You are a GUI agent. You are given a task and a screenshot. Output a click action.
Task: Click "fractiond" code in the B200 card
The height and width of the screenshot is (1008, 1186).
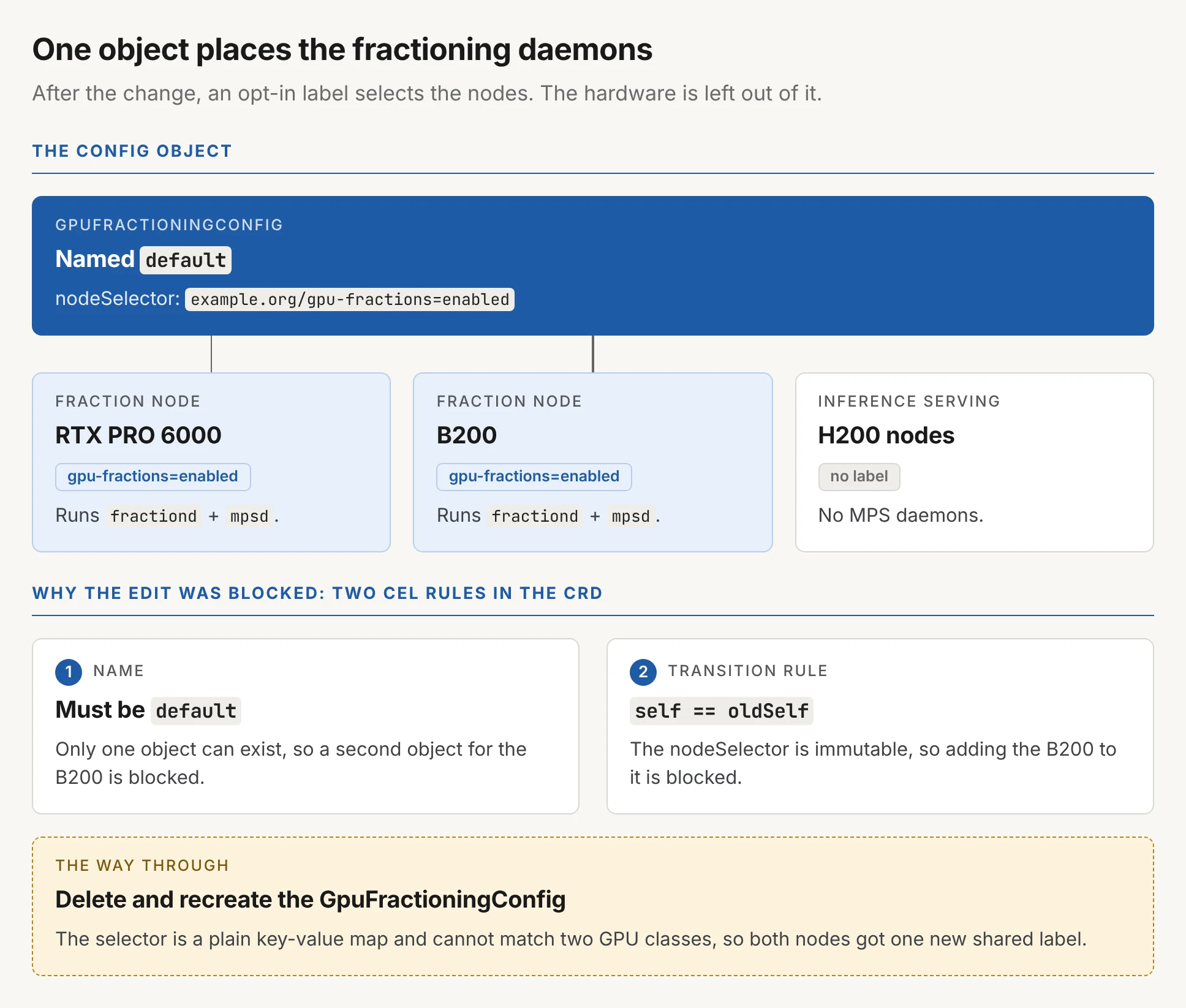(534, 516)
